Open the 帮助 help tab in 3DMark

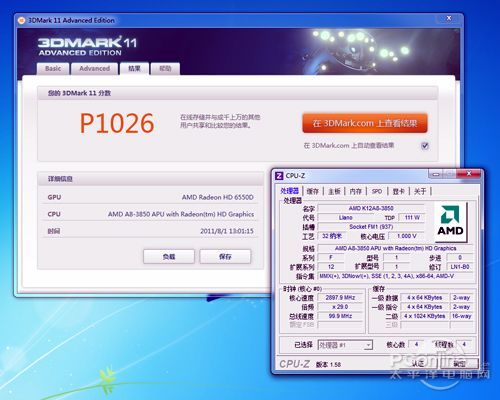click(x=165, y=69)
